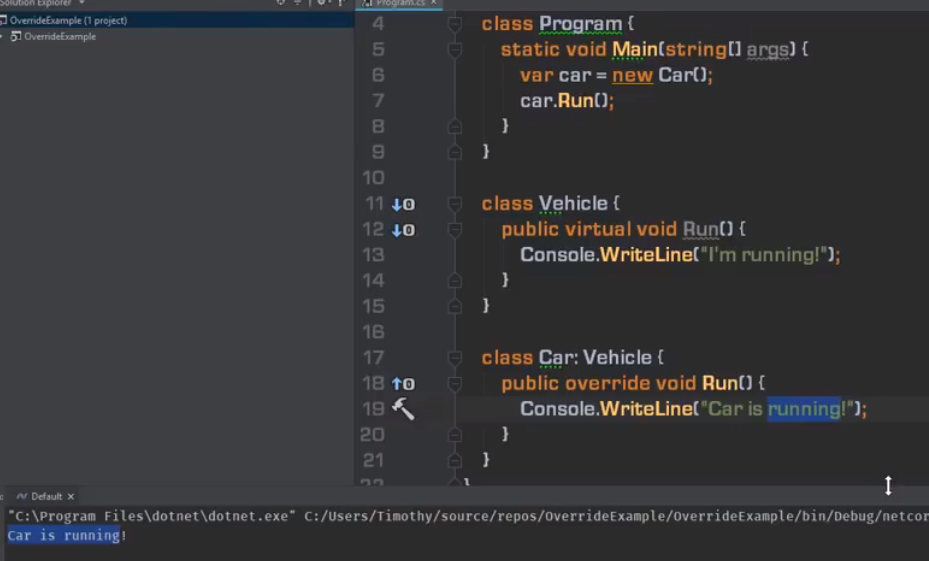
Task: Click the WriteLine call on line 13
Action: (x=646, y=255)
